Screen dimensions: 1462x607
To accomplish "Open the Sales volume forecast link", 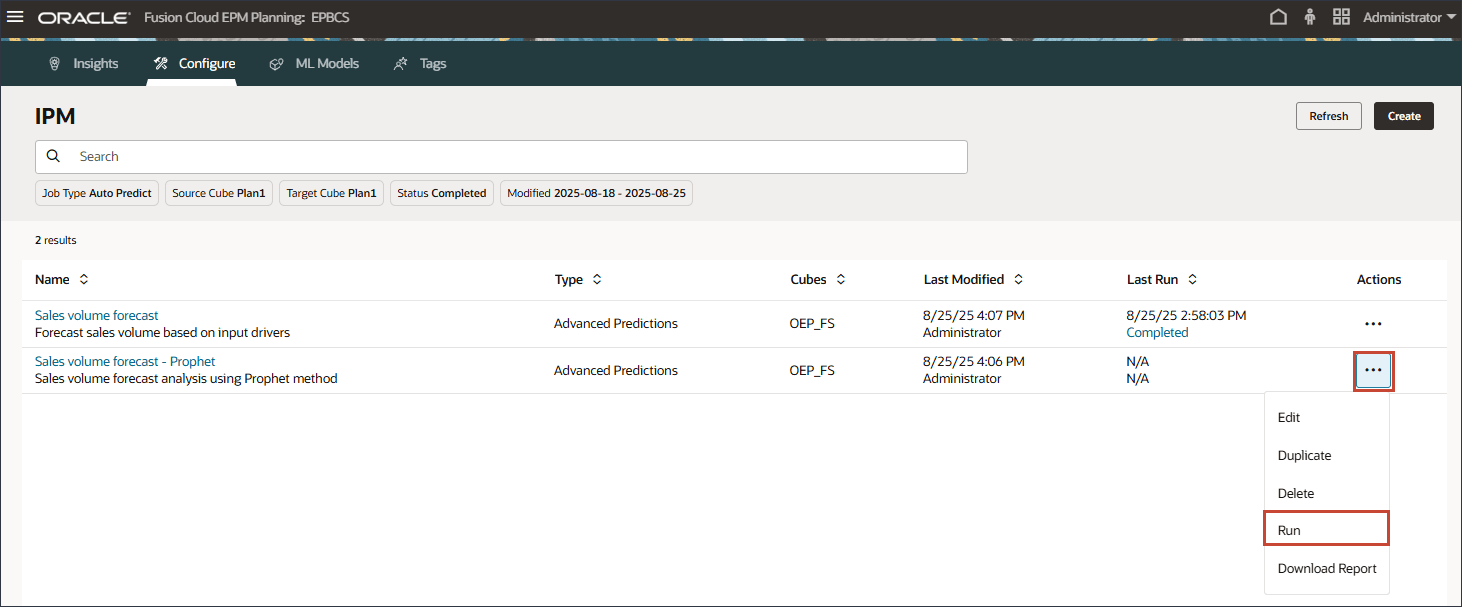I will click(97, 315).
